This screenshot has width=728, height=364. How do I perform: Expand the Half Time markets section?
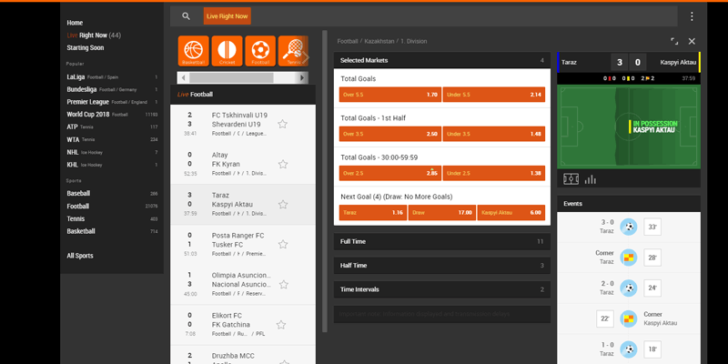point(442,266)
